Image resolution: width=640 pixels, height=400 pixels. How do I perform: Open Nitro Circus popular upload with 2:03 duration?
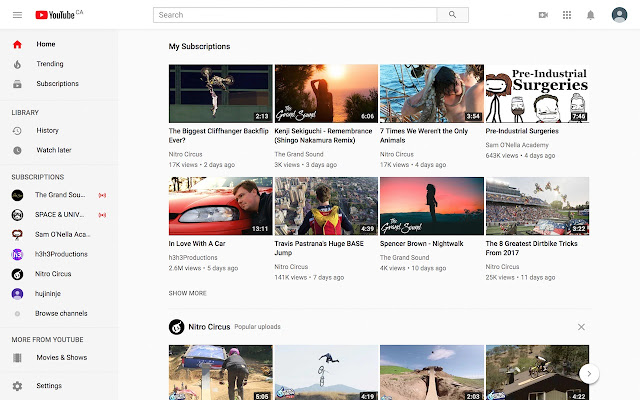click(432, 372)
